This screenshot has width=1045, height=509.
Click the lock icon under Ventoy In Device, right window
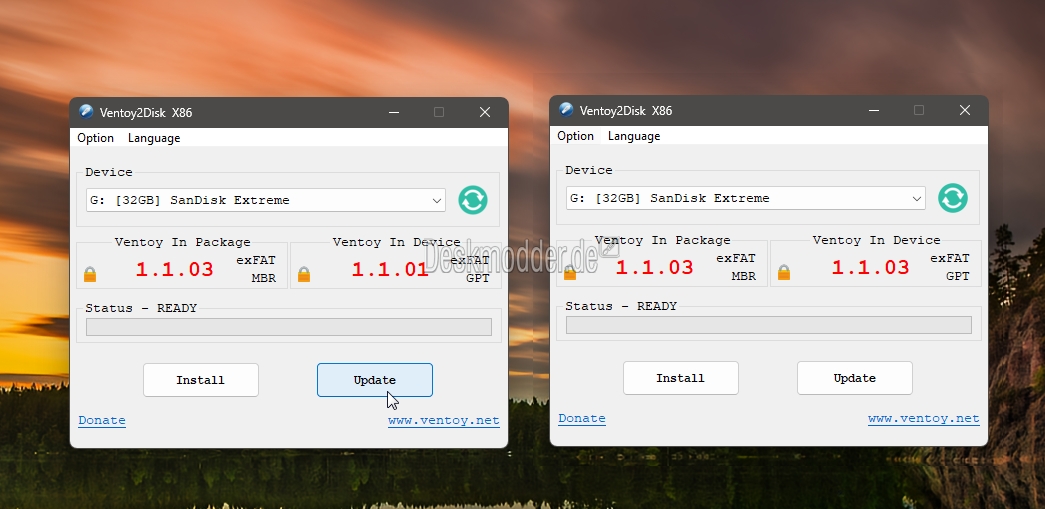tap(784, 272)
